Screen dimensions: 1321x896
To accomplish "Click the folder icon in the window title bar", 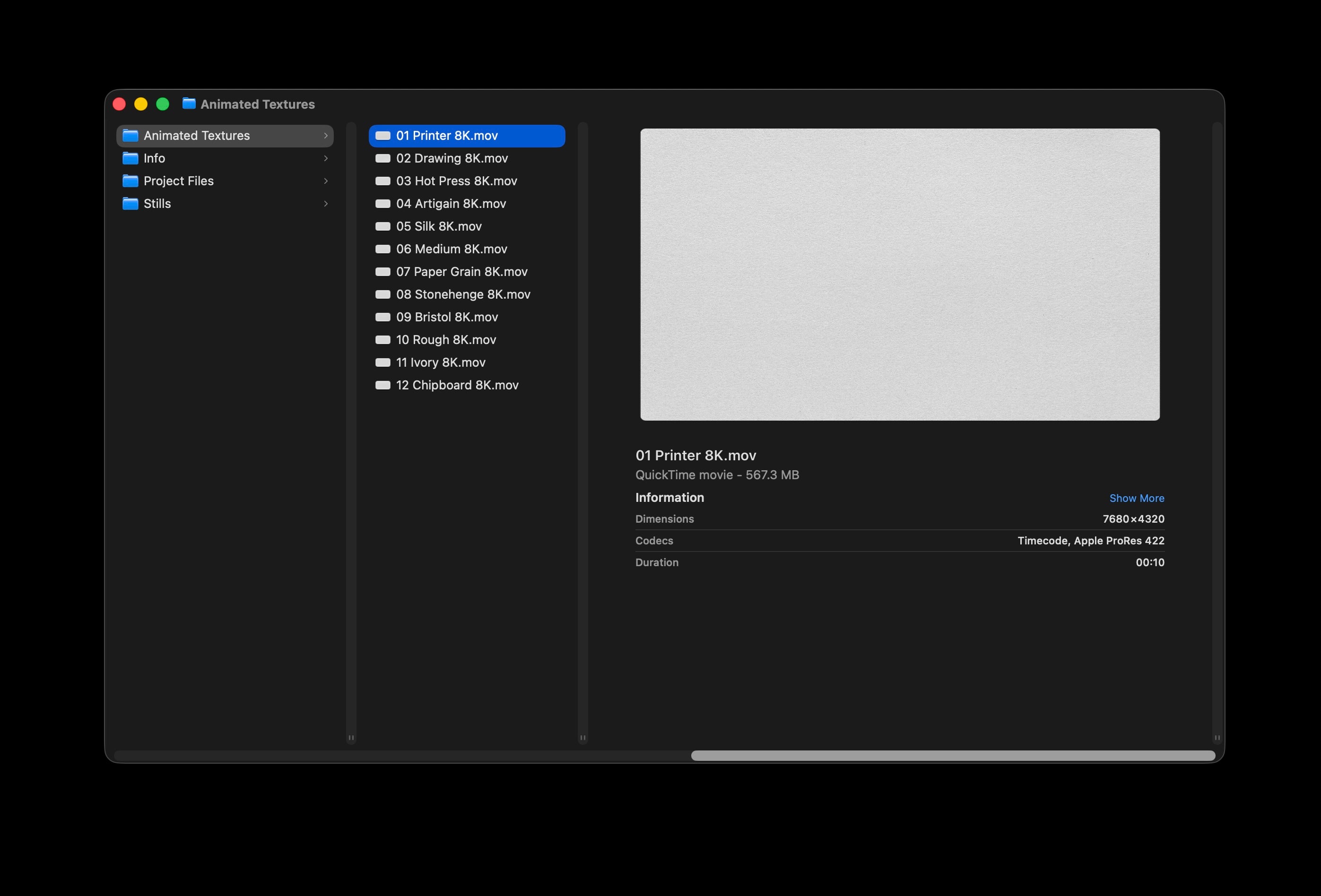I will click(x=189, y=104).
